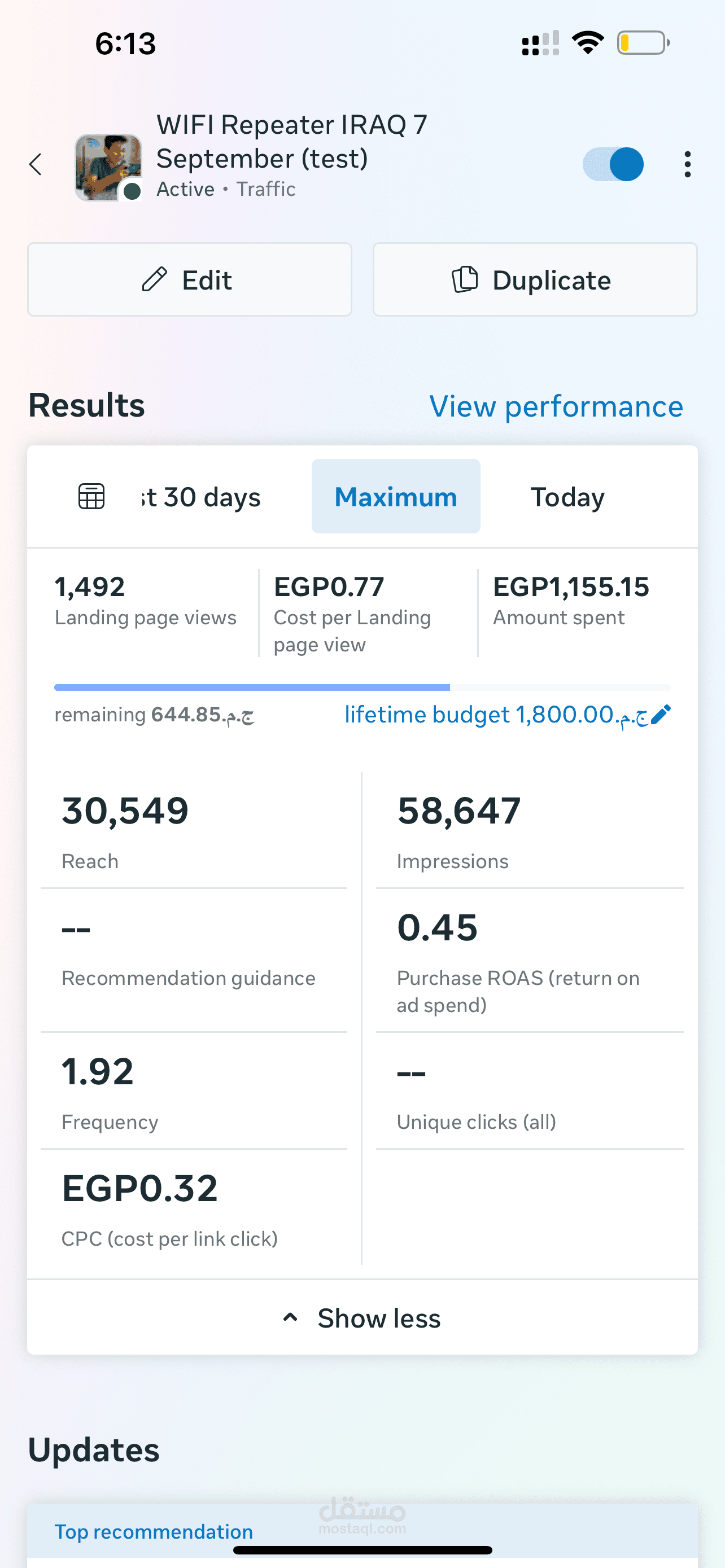The width and height of the screenshot is (725, 1568).
Task: Tap the campaign thumbnail image
Action: (x=108, y=168)
